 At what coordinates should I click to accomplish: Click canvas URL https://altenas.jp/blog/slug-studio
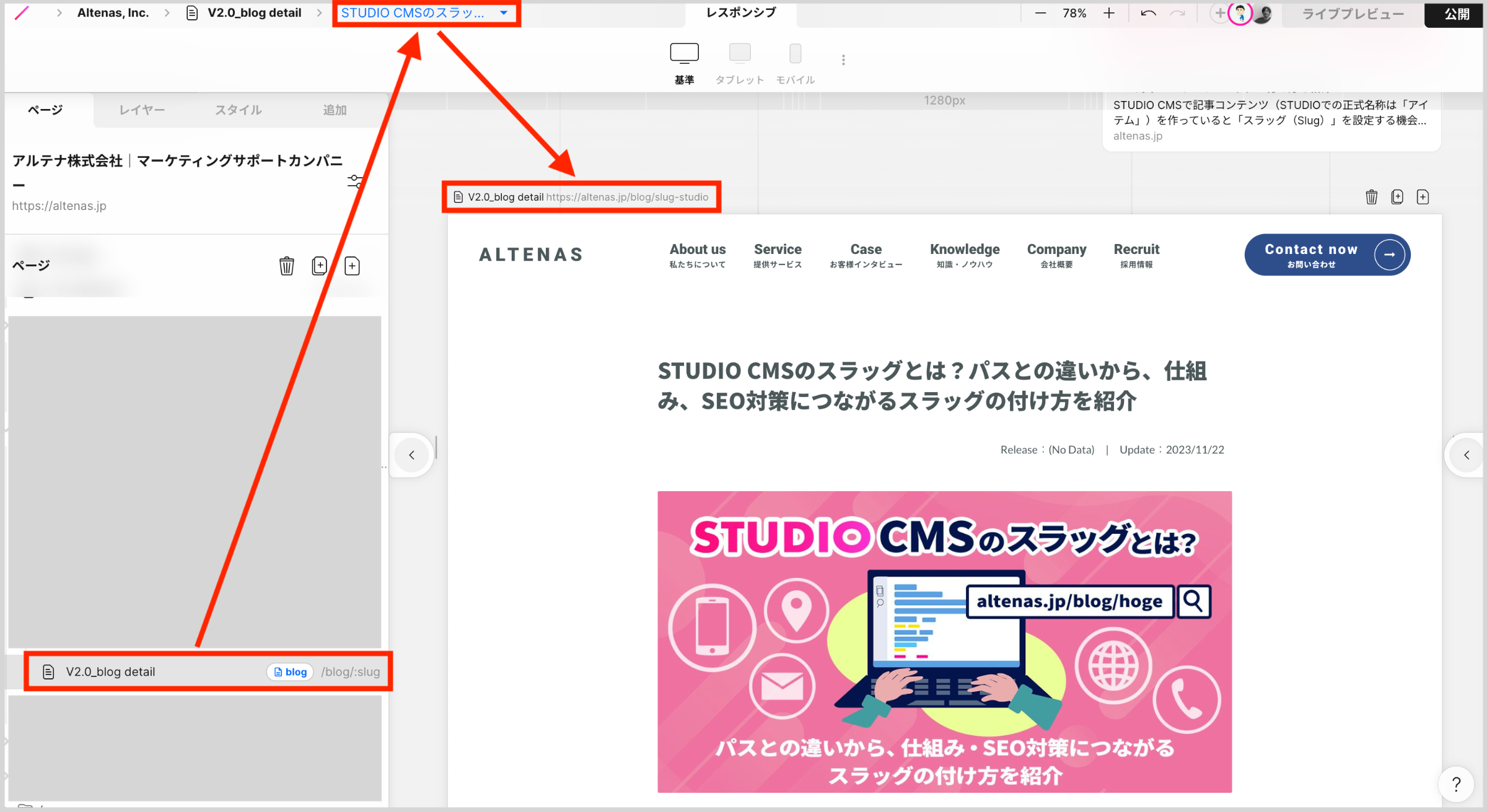tap(627, 197)
